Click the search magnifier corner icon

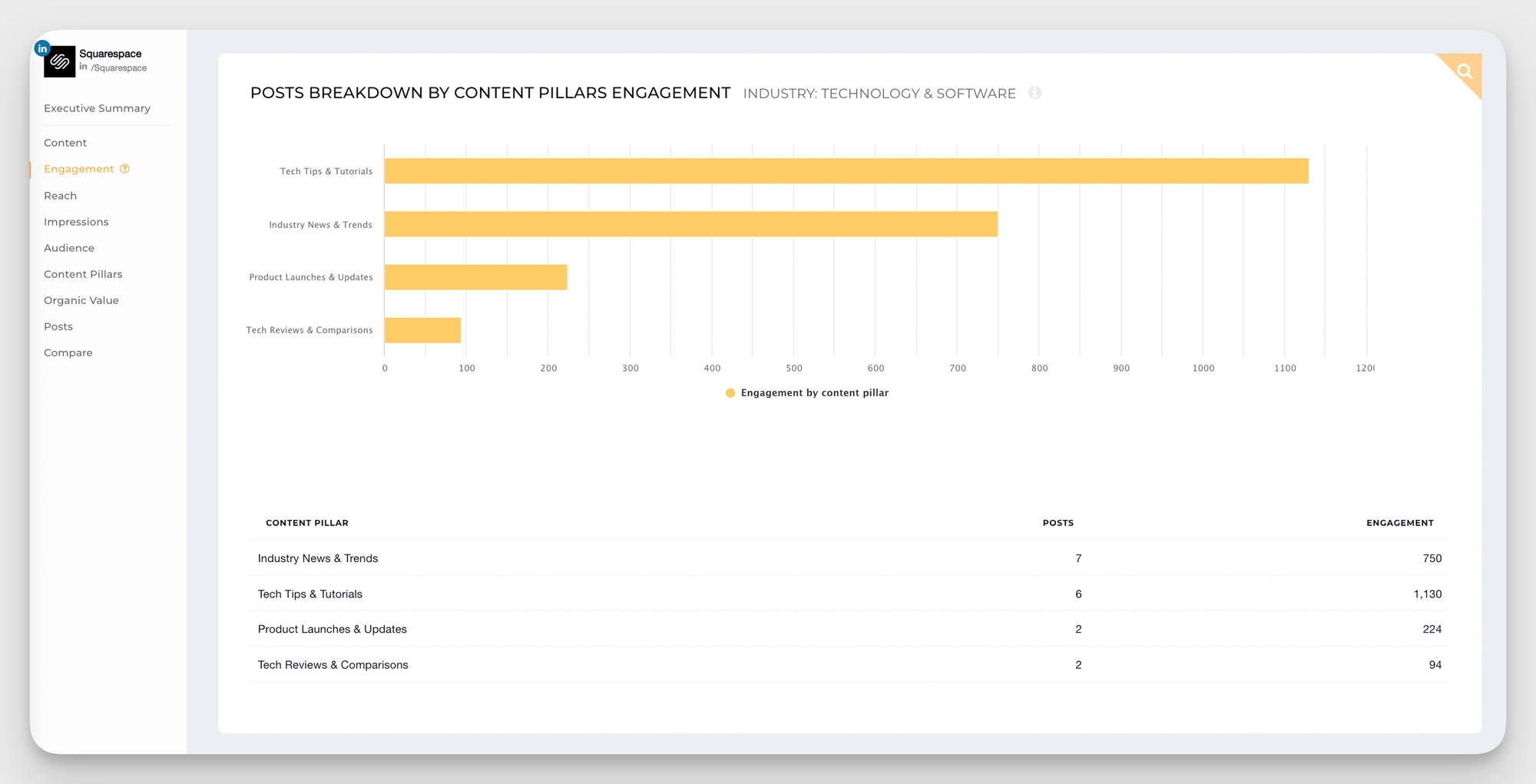click(x=1465, y=71)
